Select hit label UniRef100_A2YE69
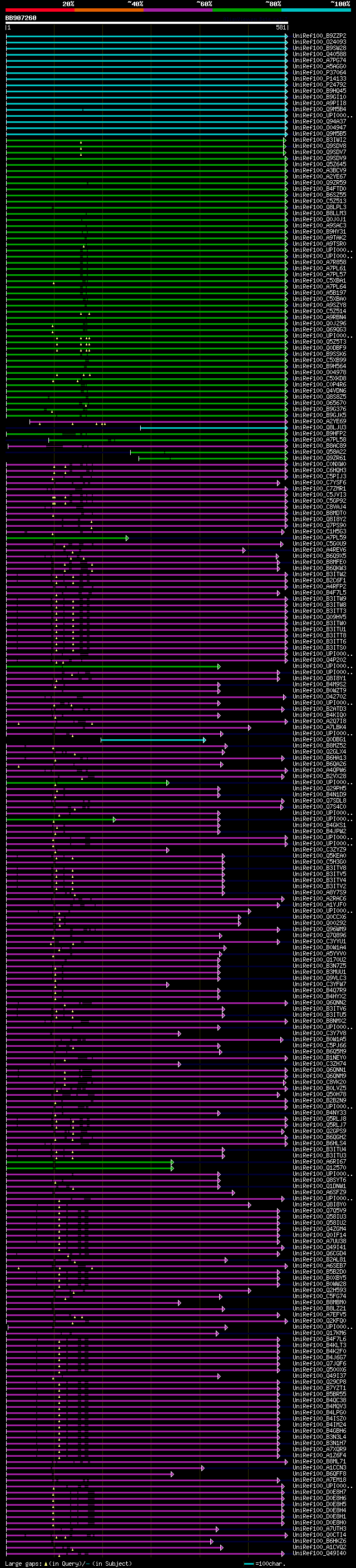This screenshot has height=1568, width=356. coord(319,421)
